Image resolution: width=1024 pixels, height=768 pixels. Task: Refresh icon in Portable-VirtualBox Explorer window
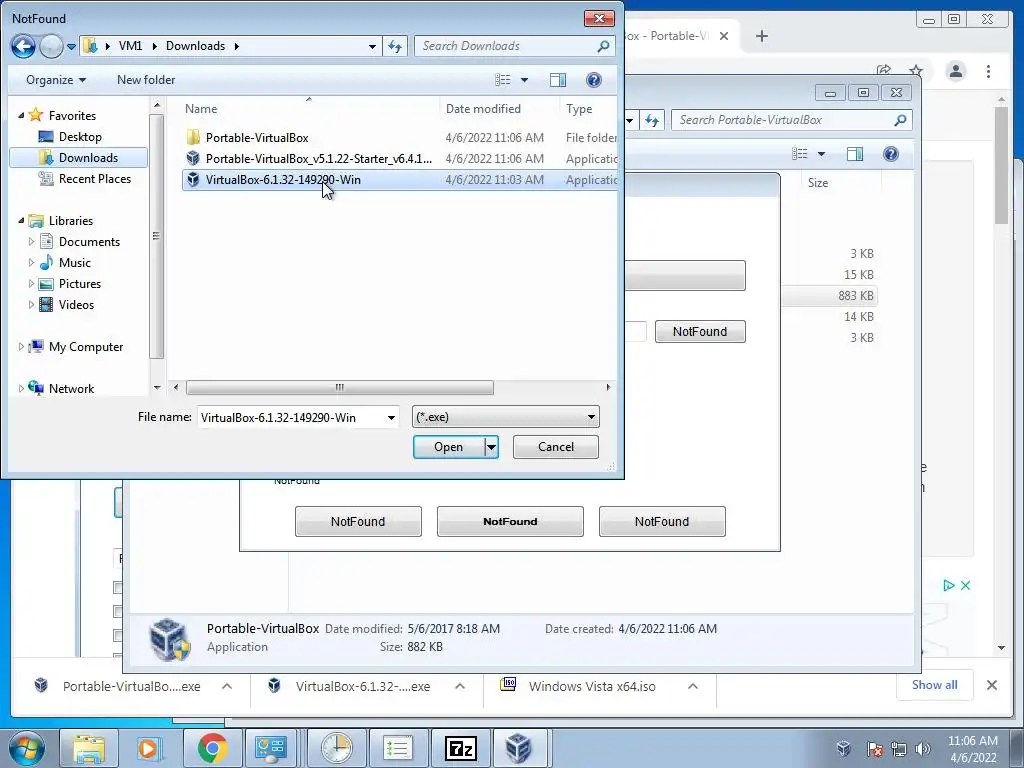point(652,120)
